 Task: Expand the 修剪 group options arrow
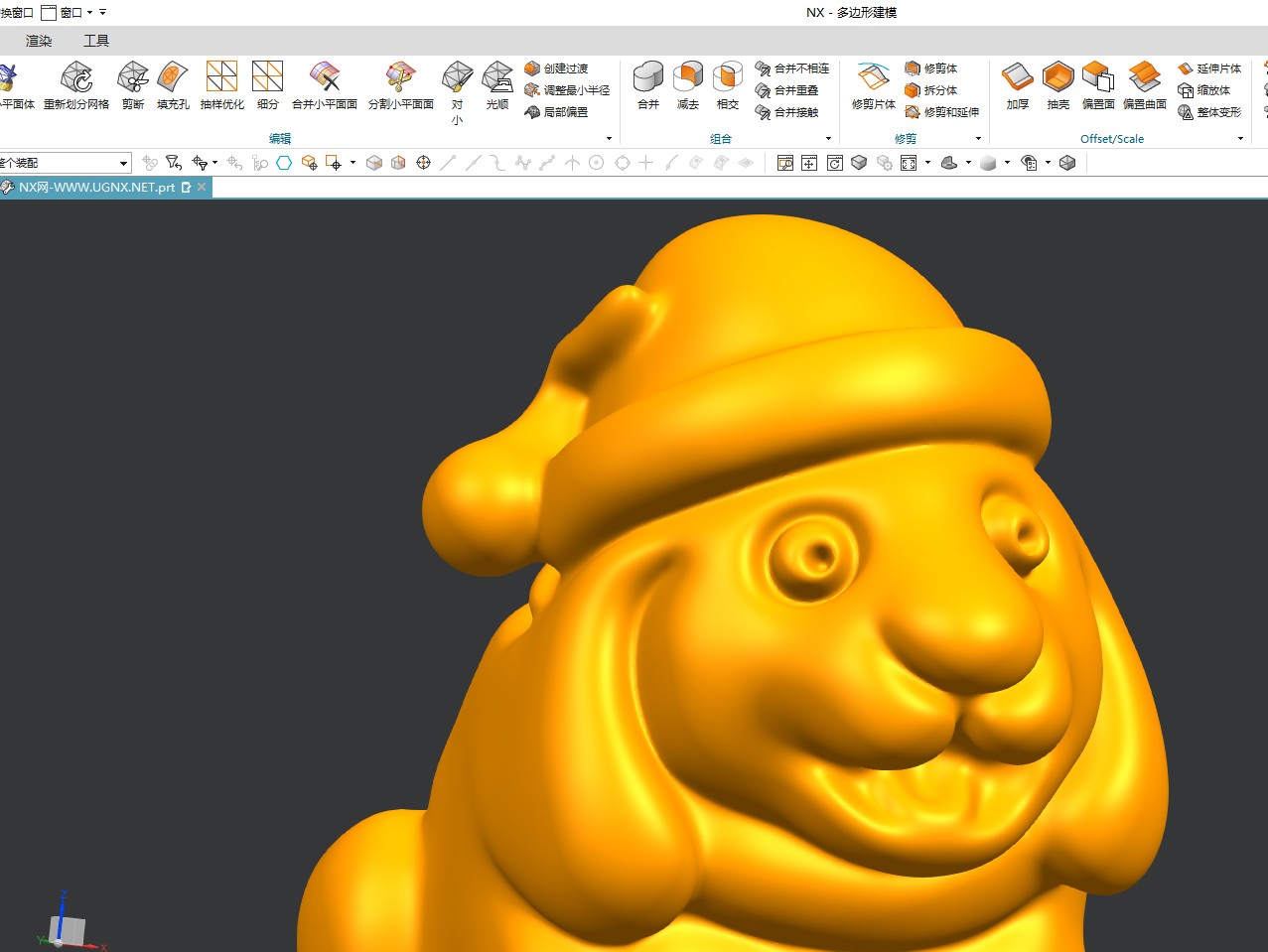(978, 139)
